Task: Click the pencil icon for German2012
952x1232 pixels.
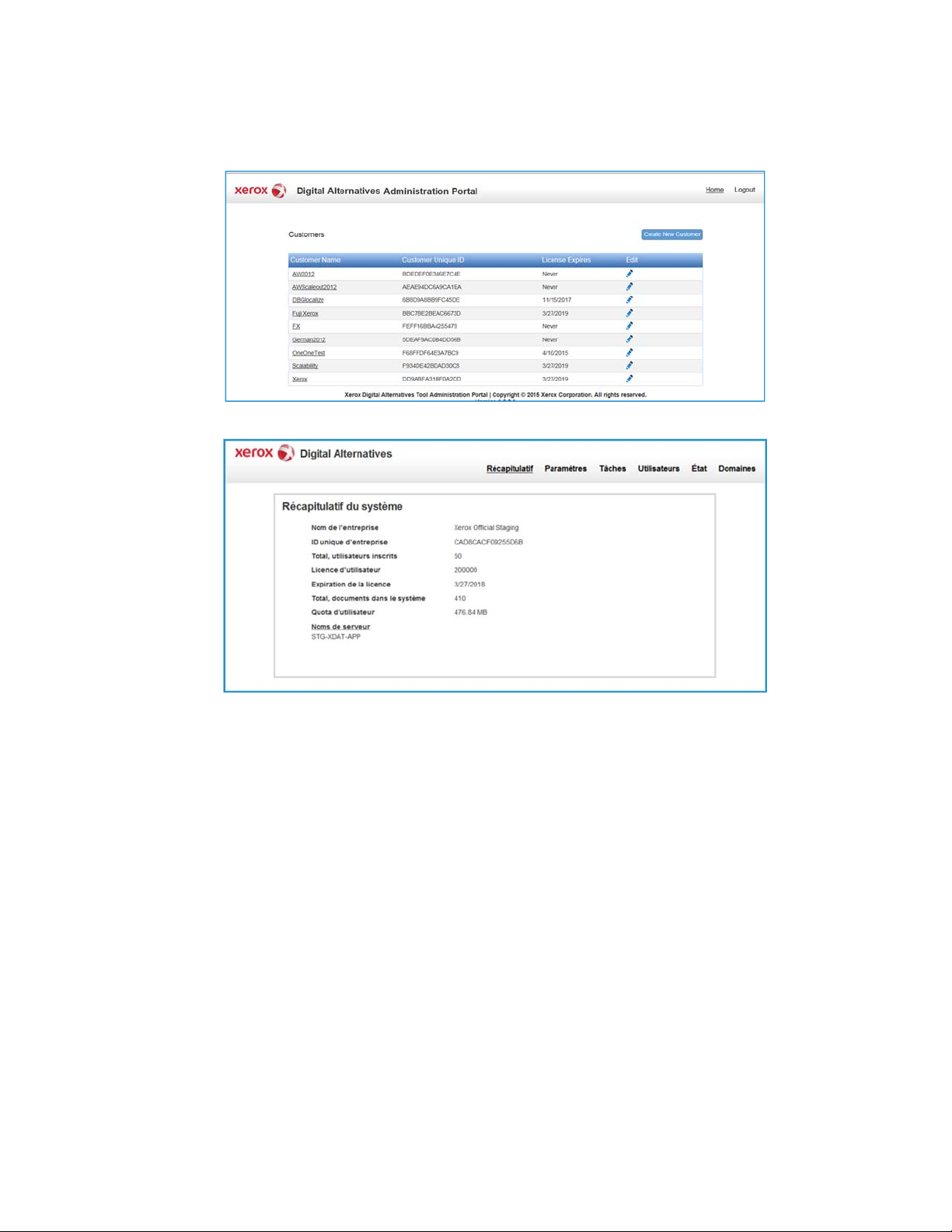Action: 629,340
